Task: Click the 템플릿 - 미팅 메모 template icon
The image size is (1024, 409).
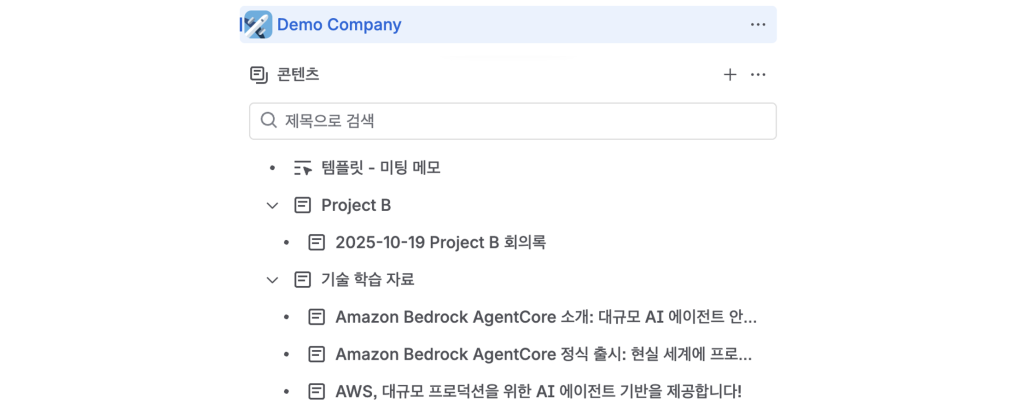Action: click(x=303, y=168)
